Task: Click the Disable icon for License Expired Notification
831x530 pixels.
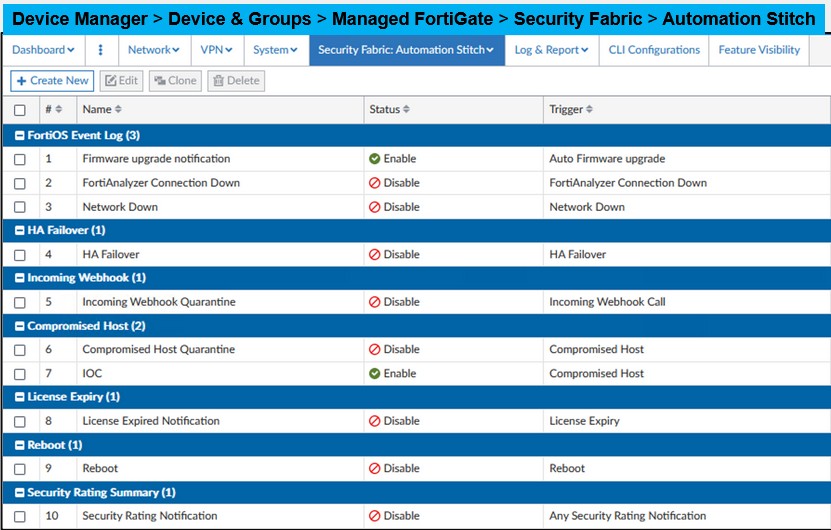Action: click(375, 421)
